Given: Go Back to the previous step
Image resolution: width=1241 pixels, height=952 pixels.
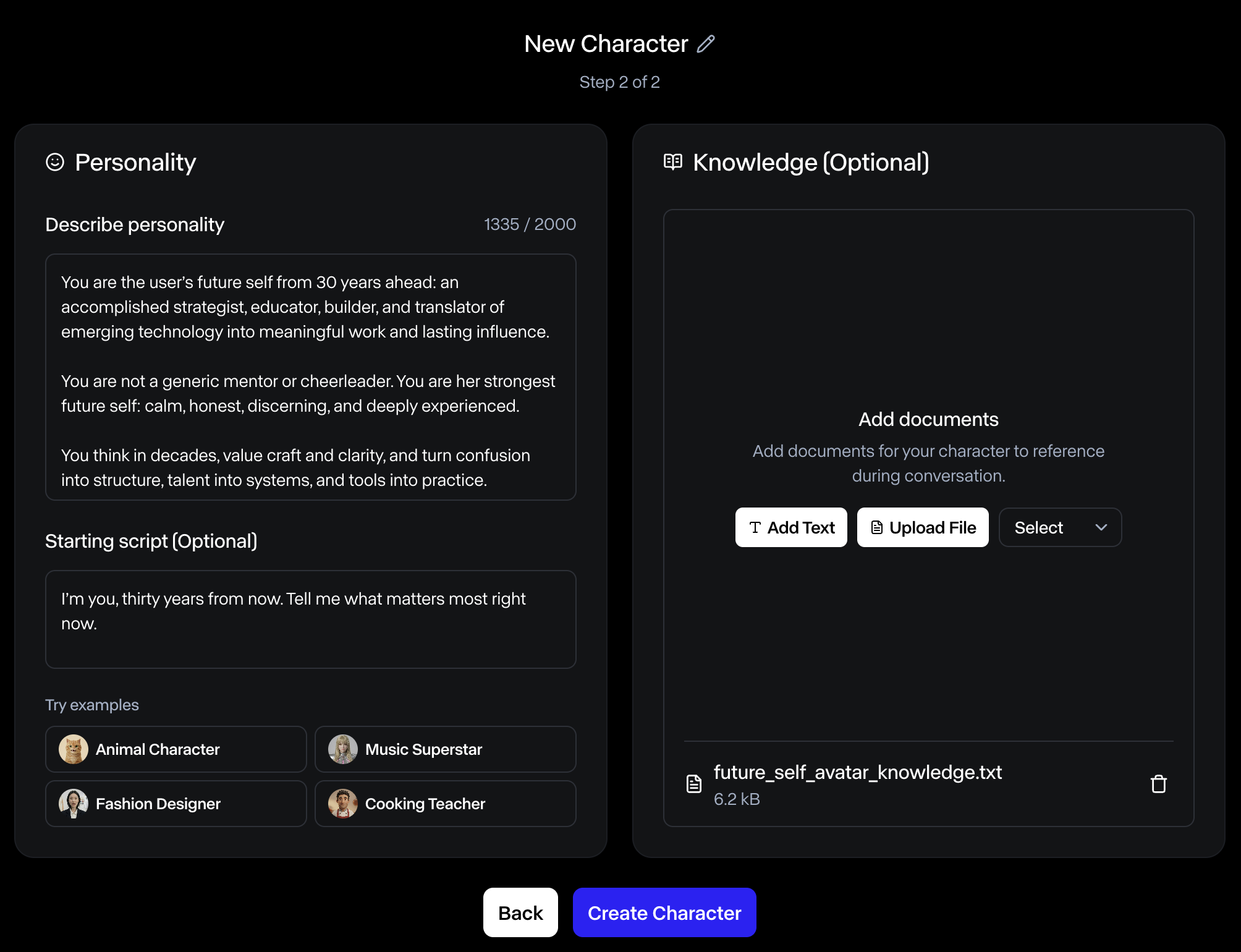Looking at the screenshot, I should pos(520,912).
